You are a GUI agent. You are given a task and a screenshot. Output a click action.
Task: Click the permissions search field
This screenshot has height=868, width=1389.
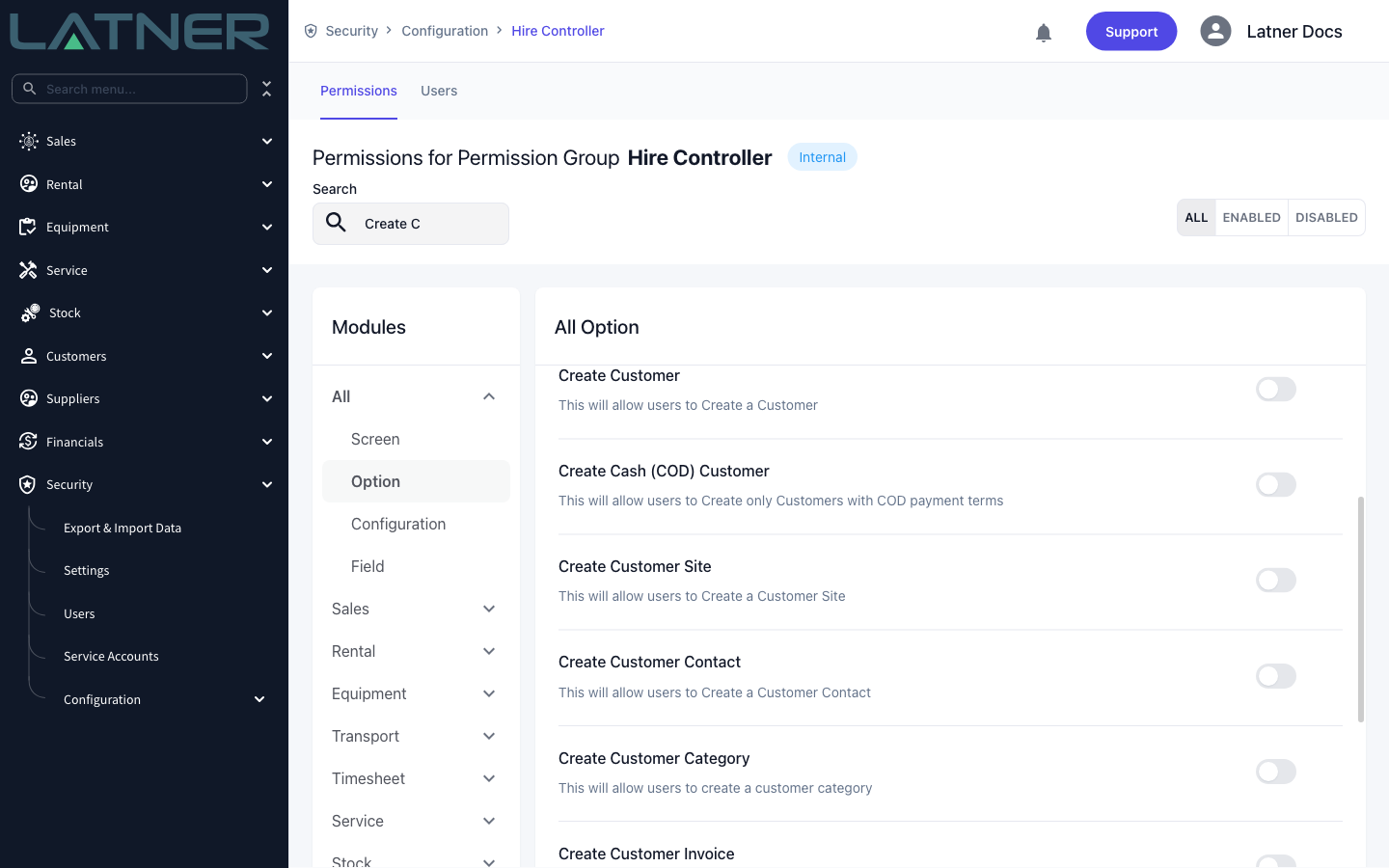click(x=411, y=224)
